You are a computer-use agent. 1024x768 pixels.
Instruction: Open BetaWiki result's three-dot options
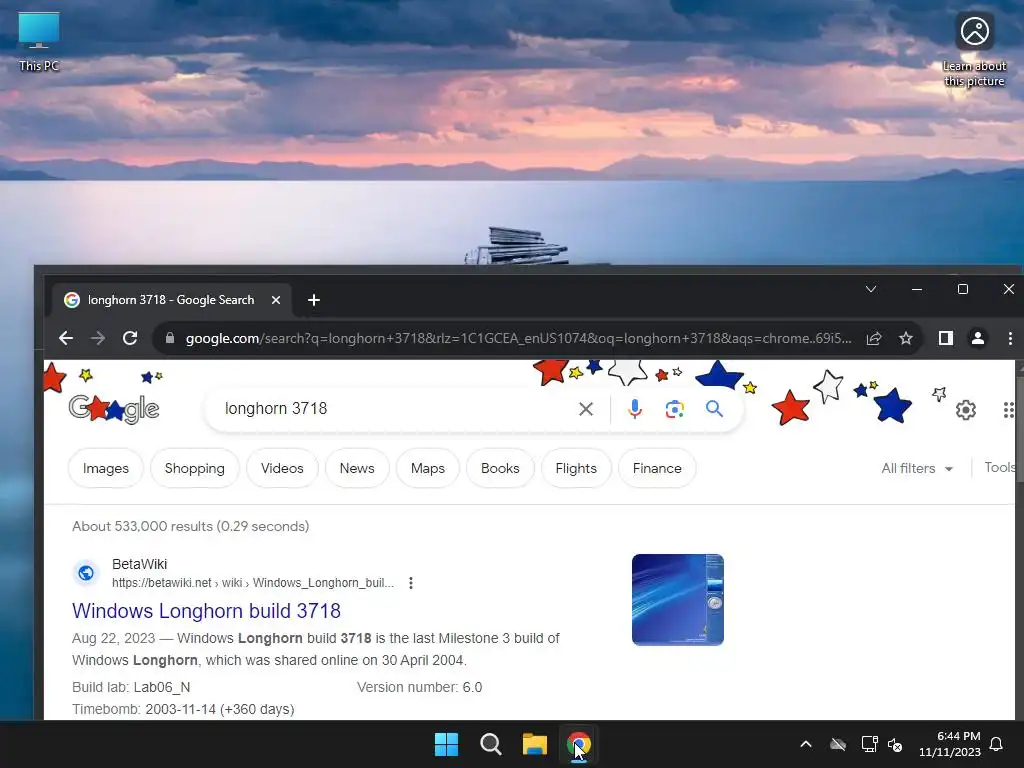click(411, 583)
